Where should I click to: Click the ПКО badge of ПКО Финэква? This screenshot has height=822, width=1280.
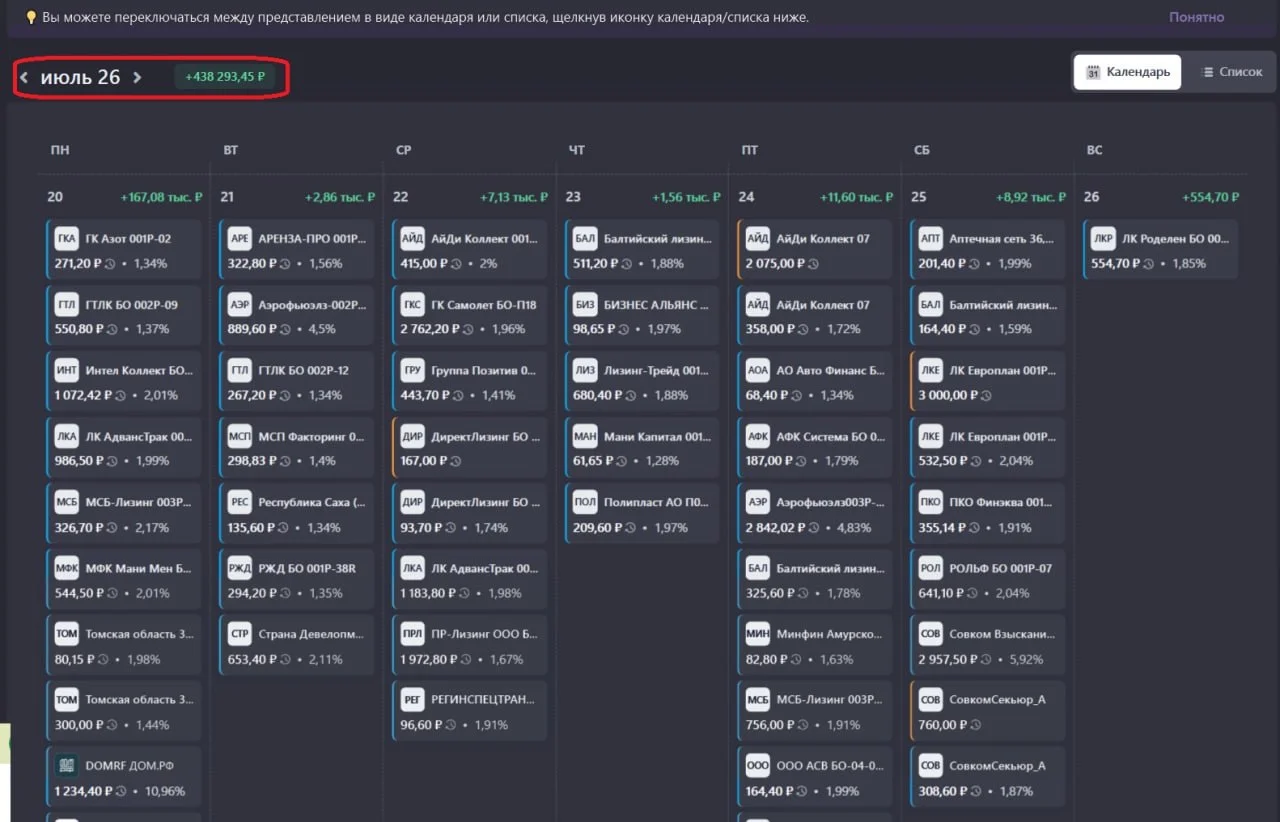pyautogui.click(x=931, y=503)
